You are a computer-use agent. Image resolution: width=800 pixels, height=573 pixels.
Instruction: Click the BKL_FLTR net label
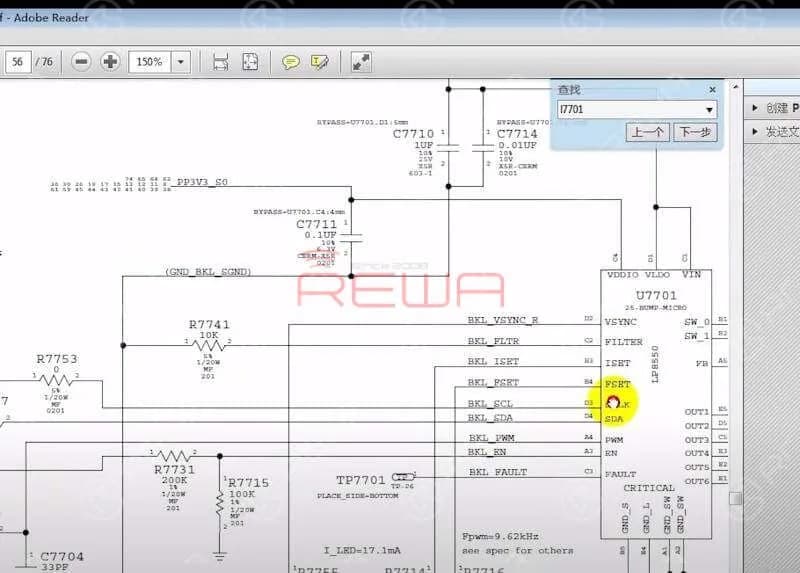[x=493, y=341]
